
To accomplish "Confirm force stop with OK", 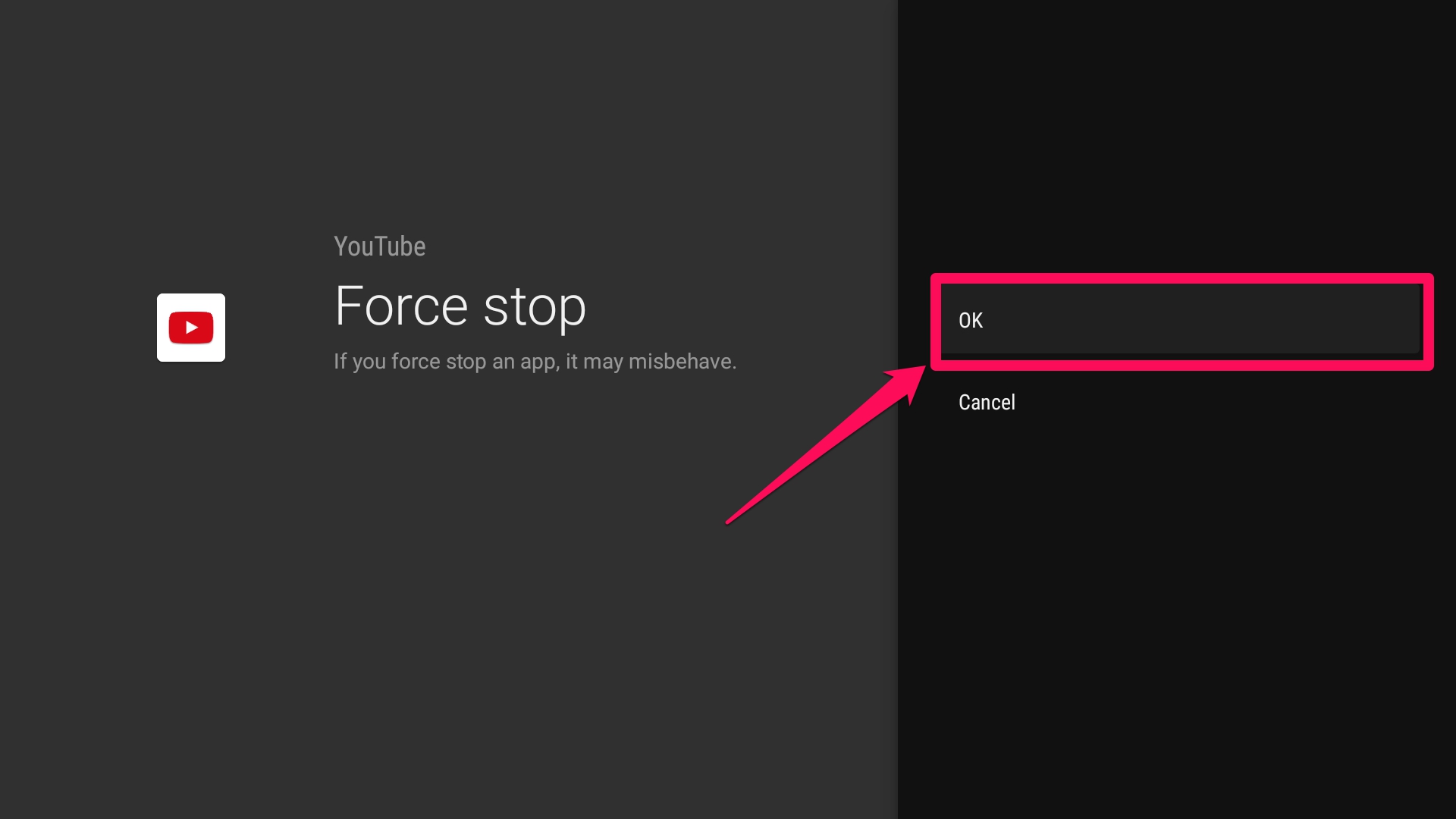I will click(1181, 320).
